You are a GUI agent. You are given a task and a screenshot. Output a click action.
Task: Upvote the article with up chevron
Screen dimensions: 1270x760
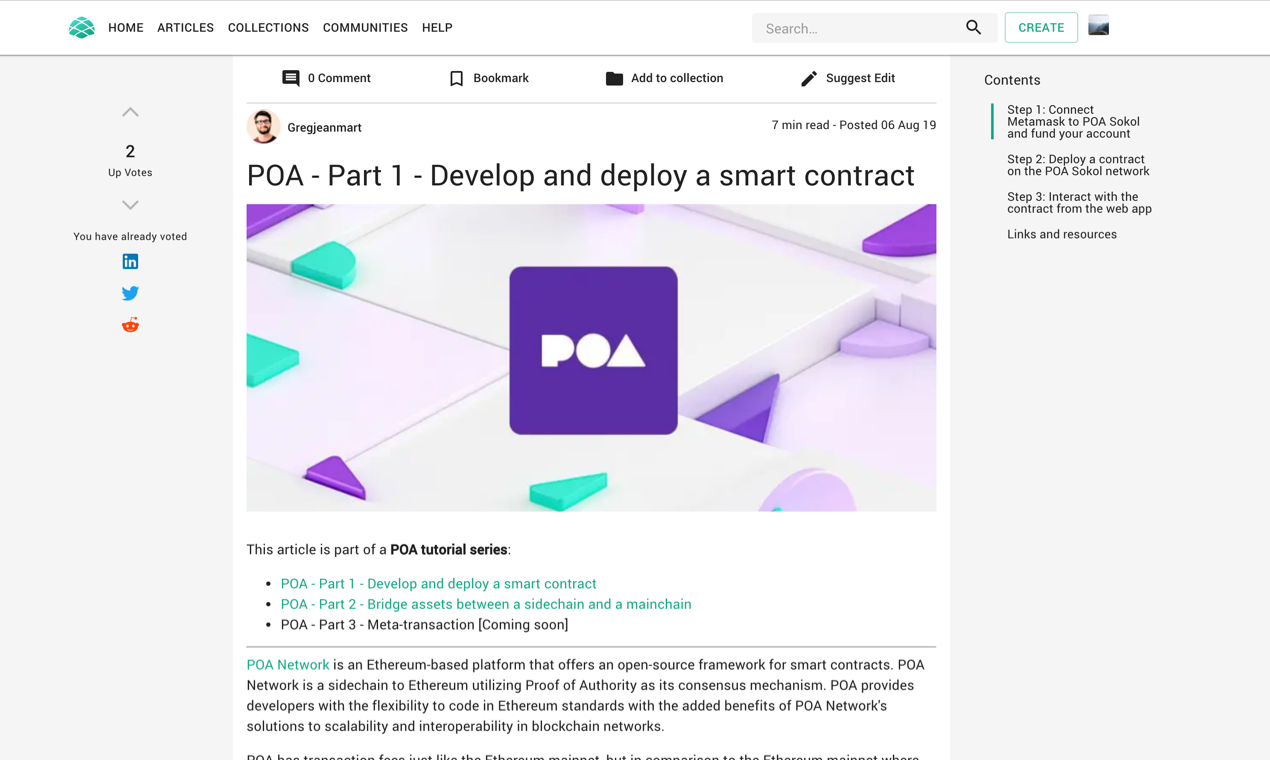click(130, 112)
